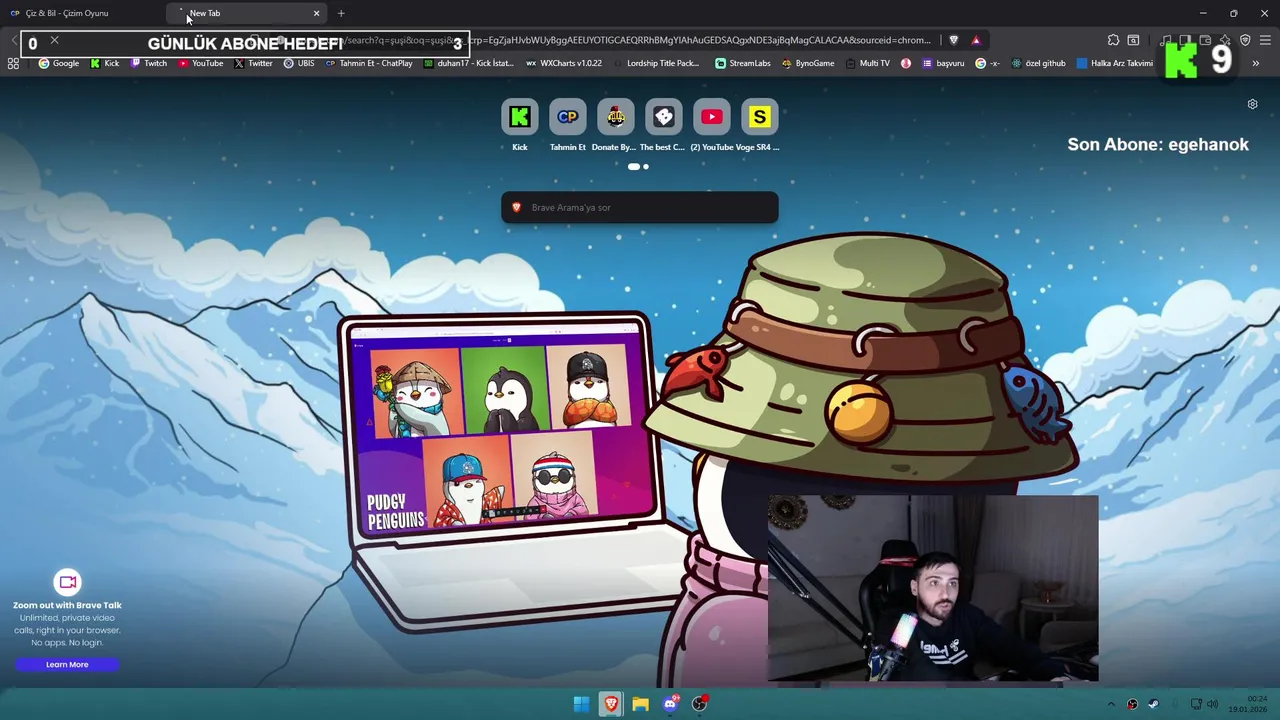
Task: Click Steam icon in system tray
Action: coord(1153,704)
